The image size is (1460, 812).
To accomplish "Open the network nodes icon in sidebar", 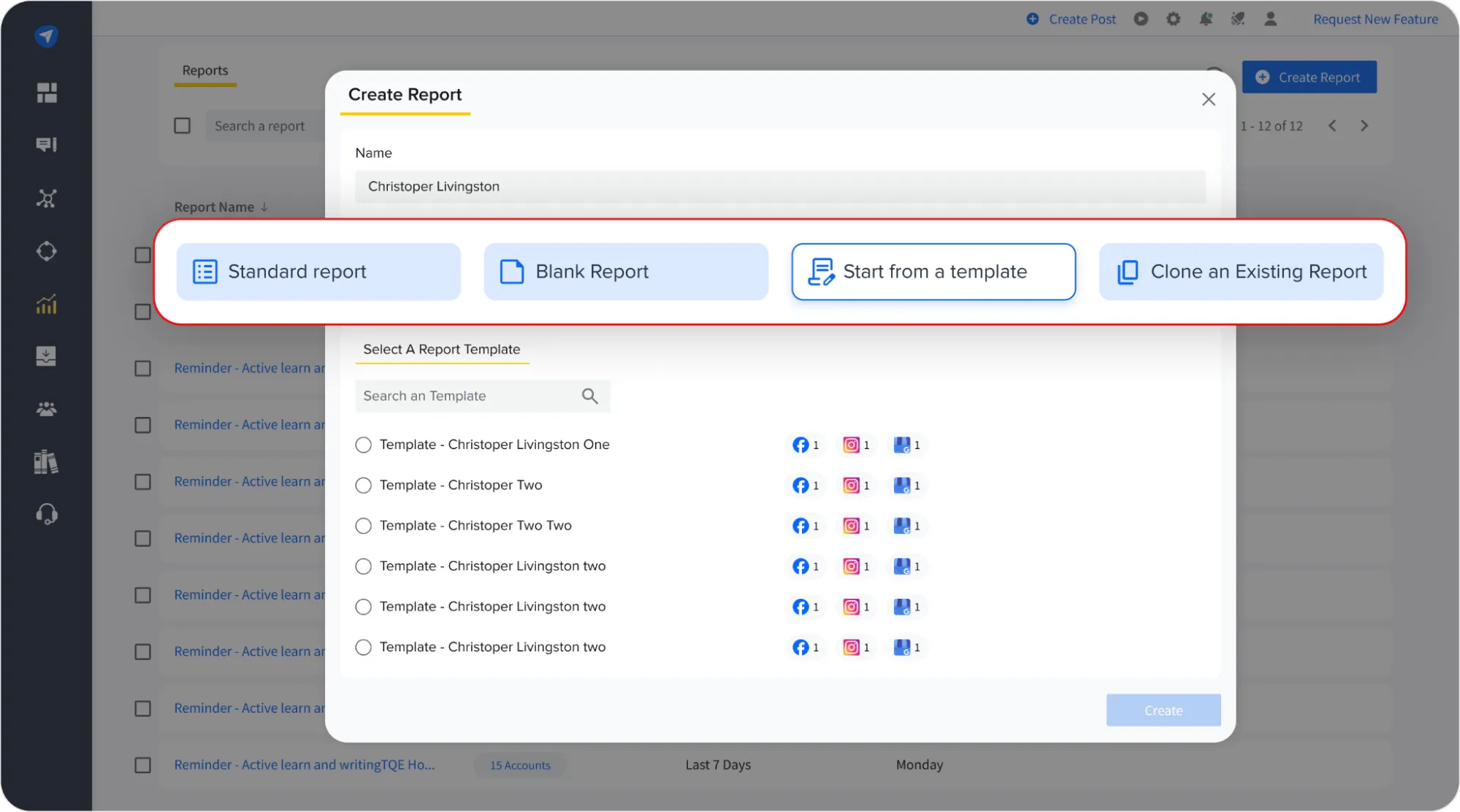I will point(47,198).
